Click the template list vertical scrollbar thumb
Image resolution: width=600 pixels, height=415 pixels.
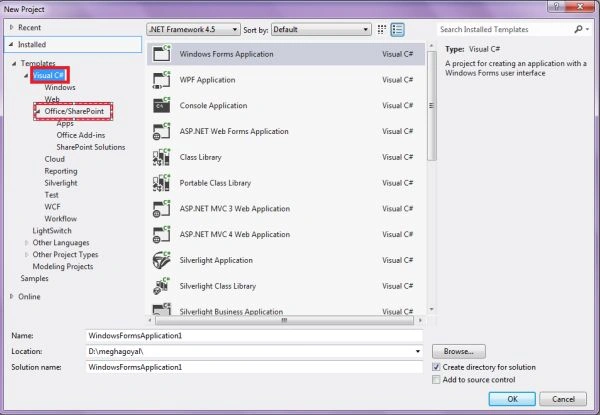click(x=432, y=106)
